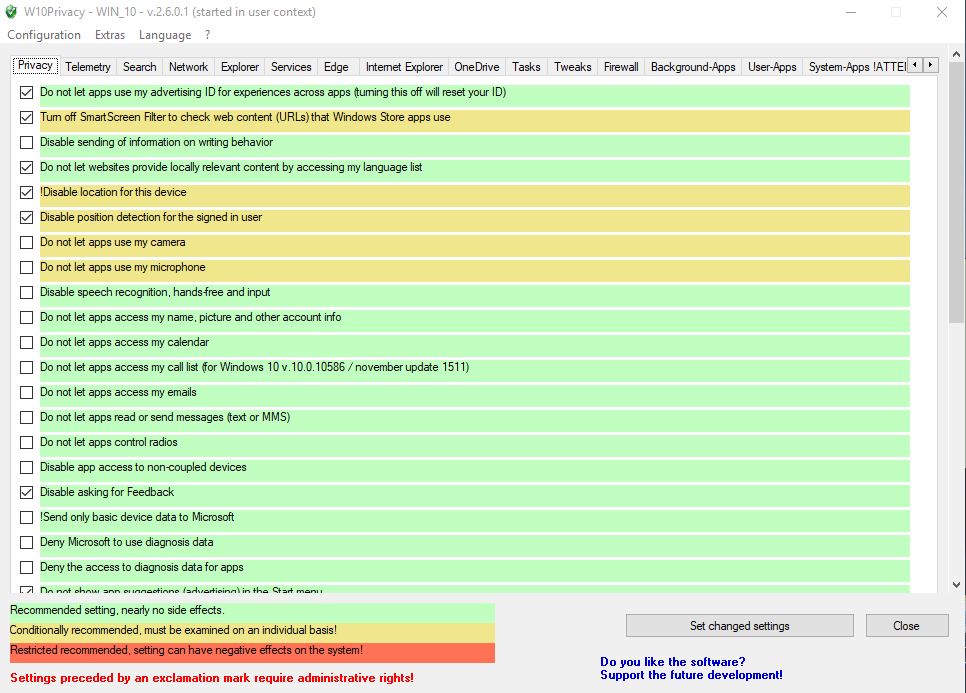Click the outer scrollbar up arrow
Image resolution: width=966 pixels, height=693 pixels.
[956, 54]
